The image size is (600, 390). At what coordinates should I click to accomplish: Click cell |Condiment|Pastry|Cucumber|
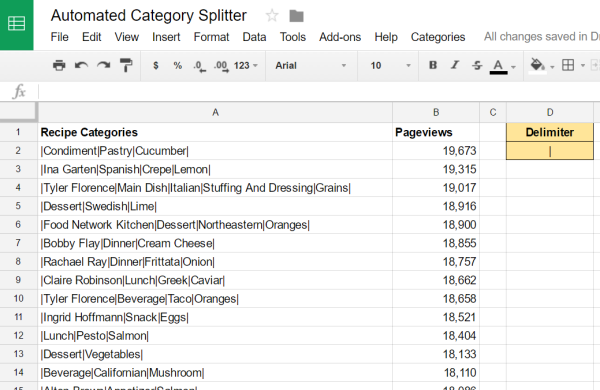(215, 151)
